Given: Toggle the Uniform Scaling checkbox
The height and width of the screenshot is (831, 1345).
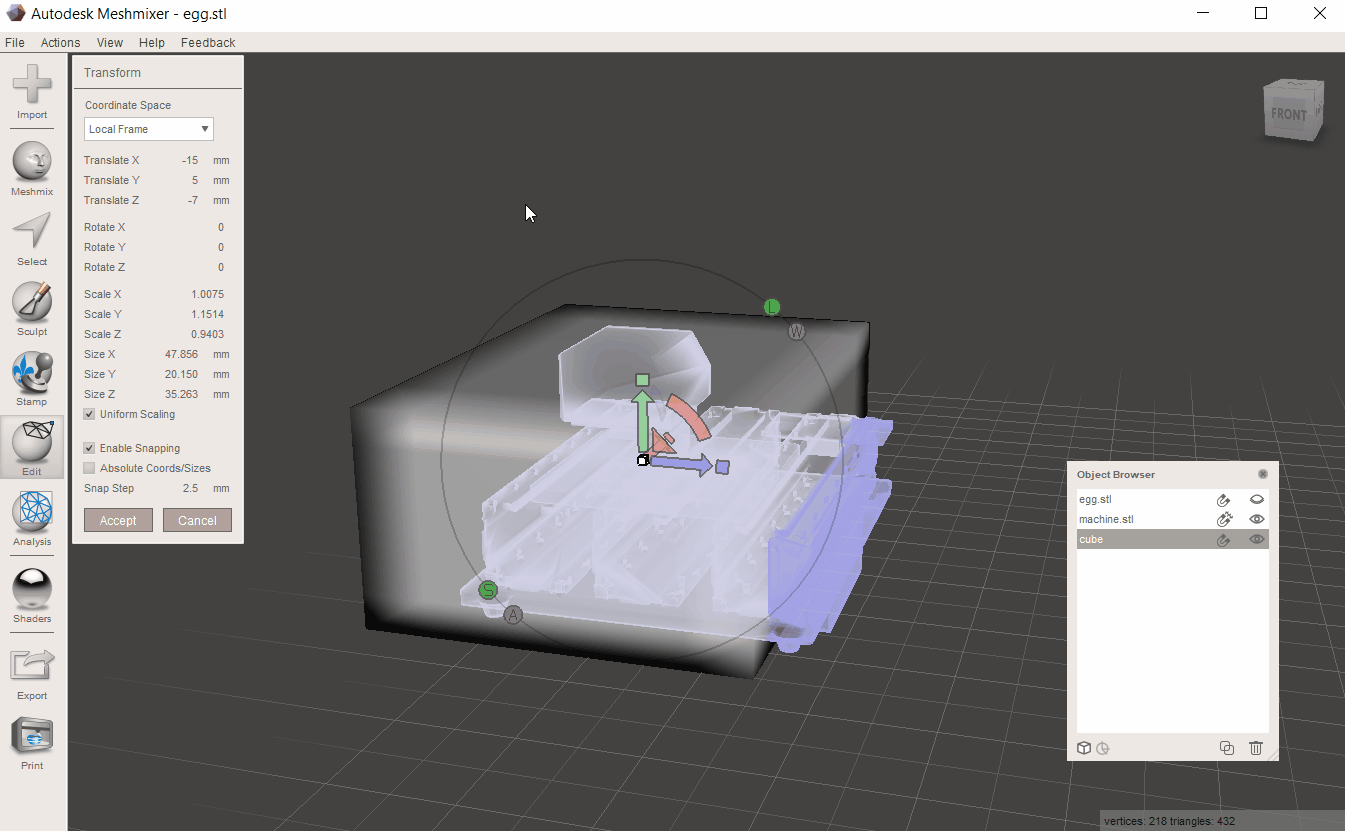Looking at the screenshot, I should pyautogui.click(x=89, y=414).
